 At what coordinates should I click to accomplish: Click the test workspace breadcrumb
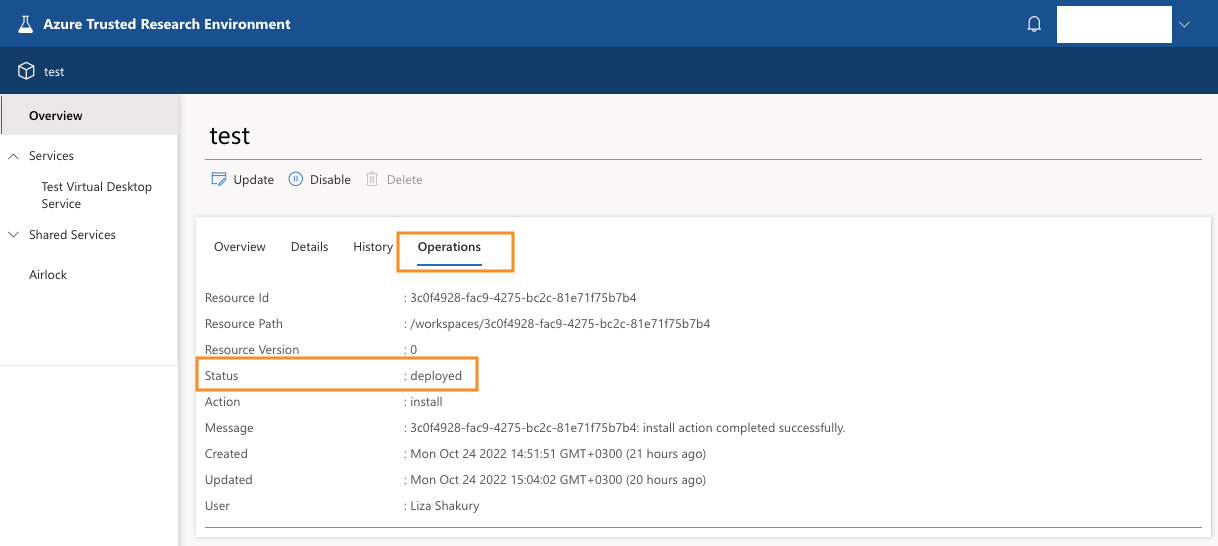(x=54, y=72)
